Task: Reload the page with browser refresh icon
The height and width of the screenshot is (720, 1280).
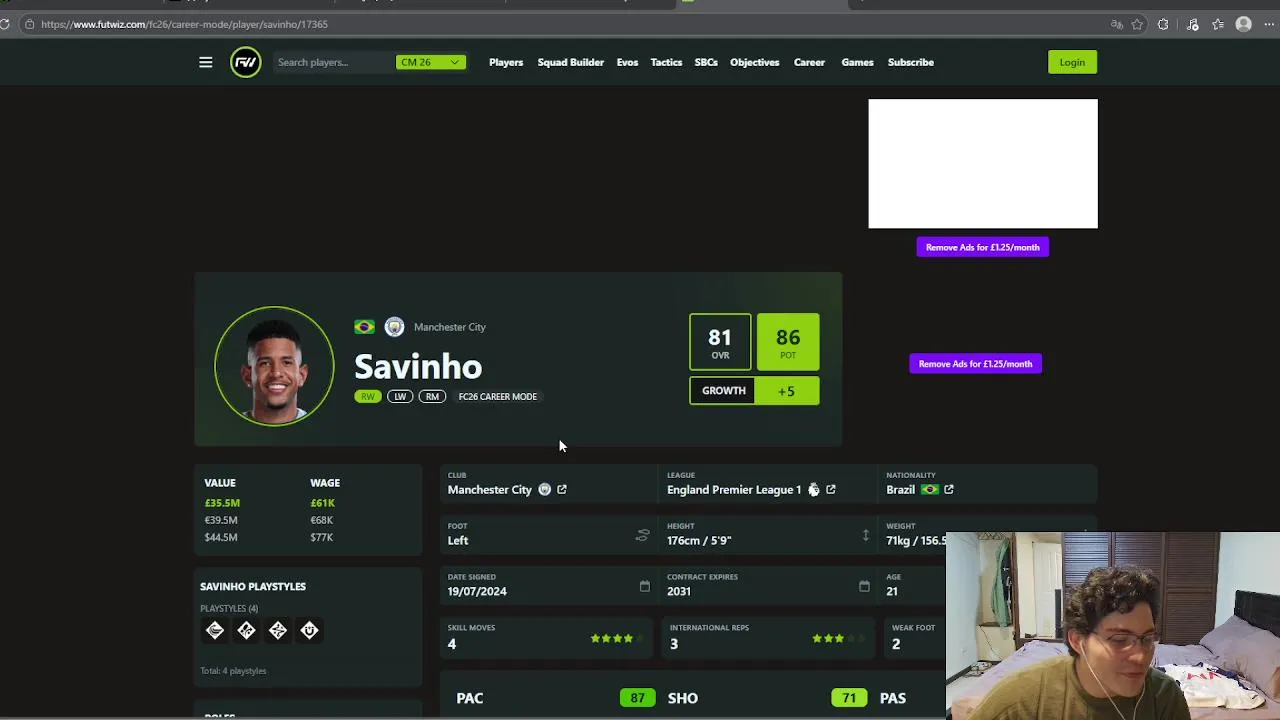Action: (x=5, y=24)
